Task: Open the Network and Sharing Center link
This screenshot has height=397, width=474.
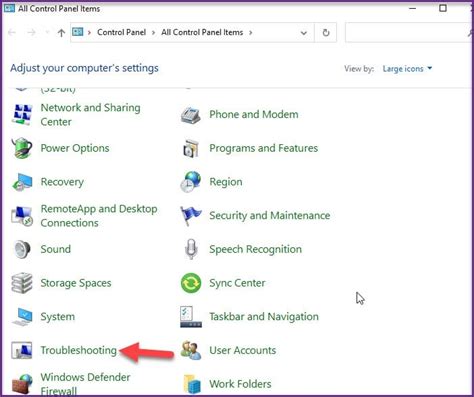Action: (x=90, y=115)
